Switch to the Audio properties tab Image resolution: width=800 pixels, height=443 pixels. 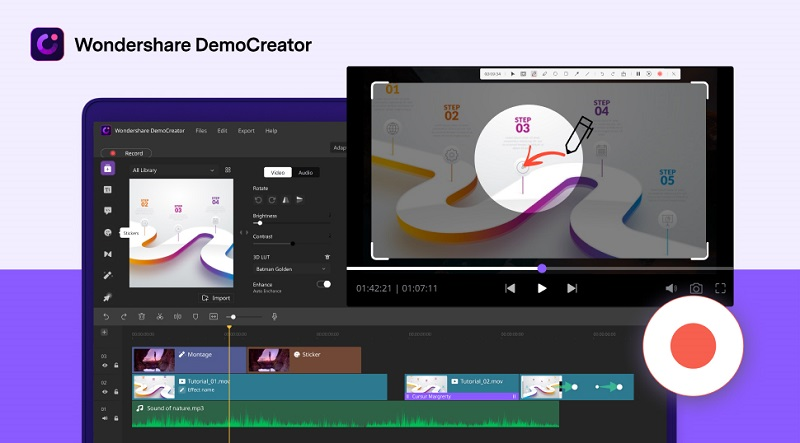[x=306, y=173]
